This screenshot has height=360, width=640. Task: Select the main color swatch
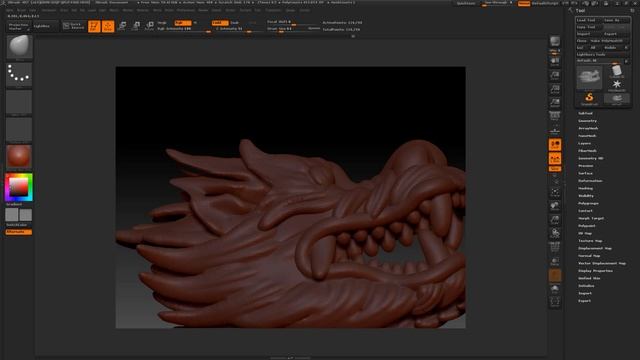[x=11, y=215]
